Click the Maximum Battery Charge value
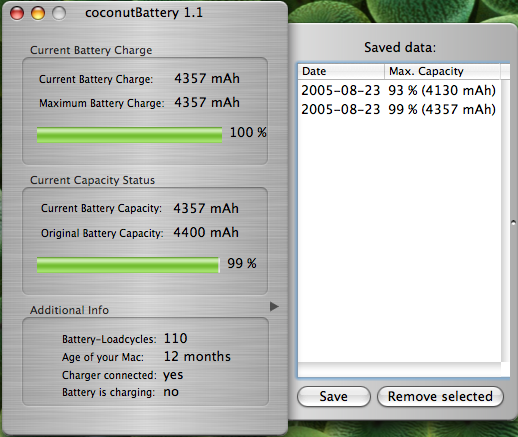Viewport: 518px width, 437px height. point(207,102)
